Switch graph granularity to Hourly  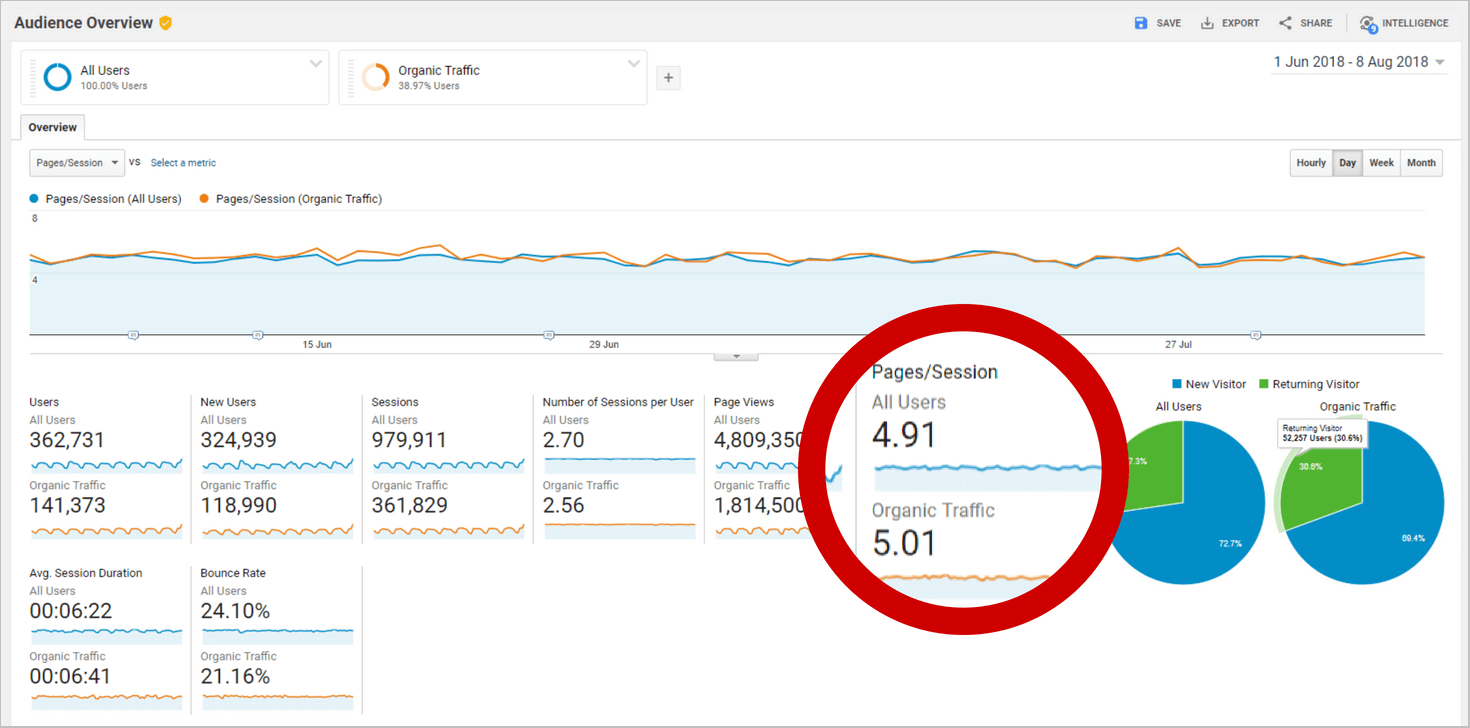[x=1311, y=163]
